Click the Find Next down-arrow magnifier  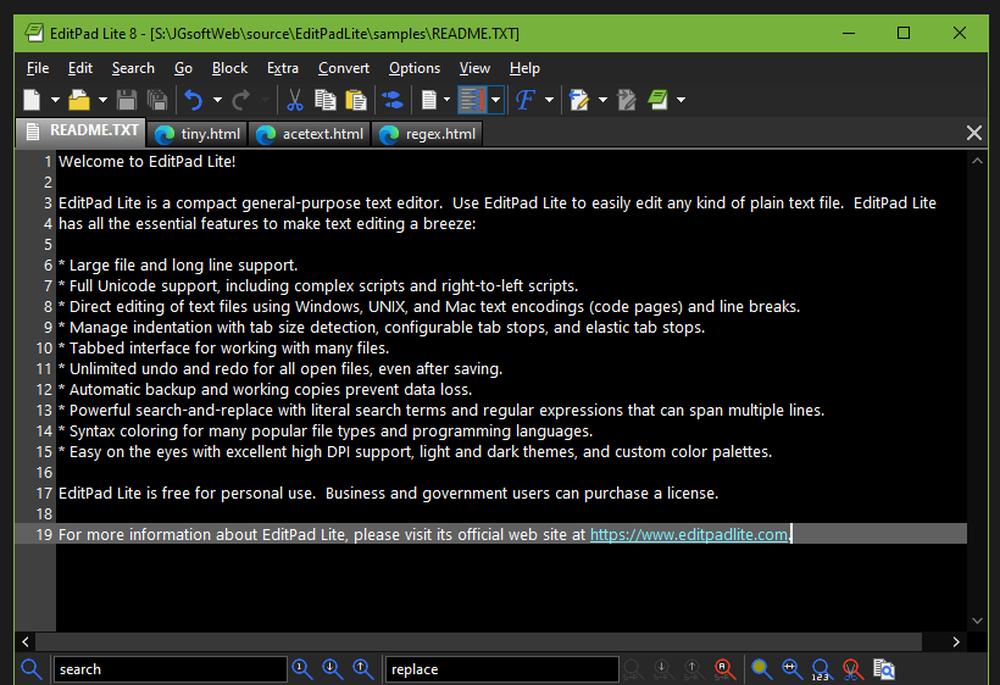click(333, 669)
